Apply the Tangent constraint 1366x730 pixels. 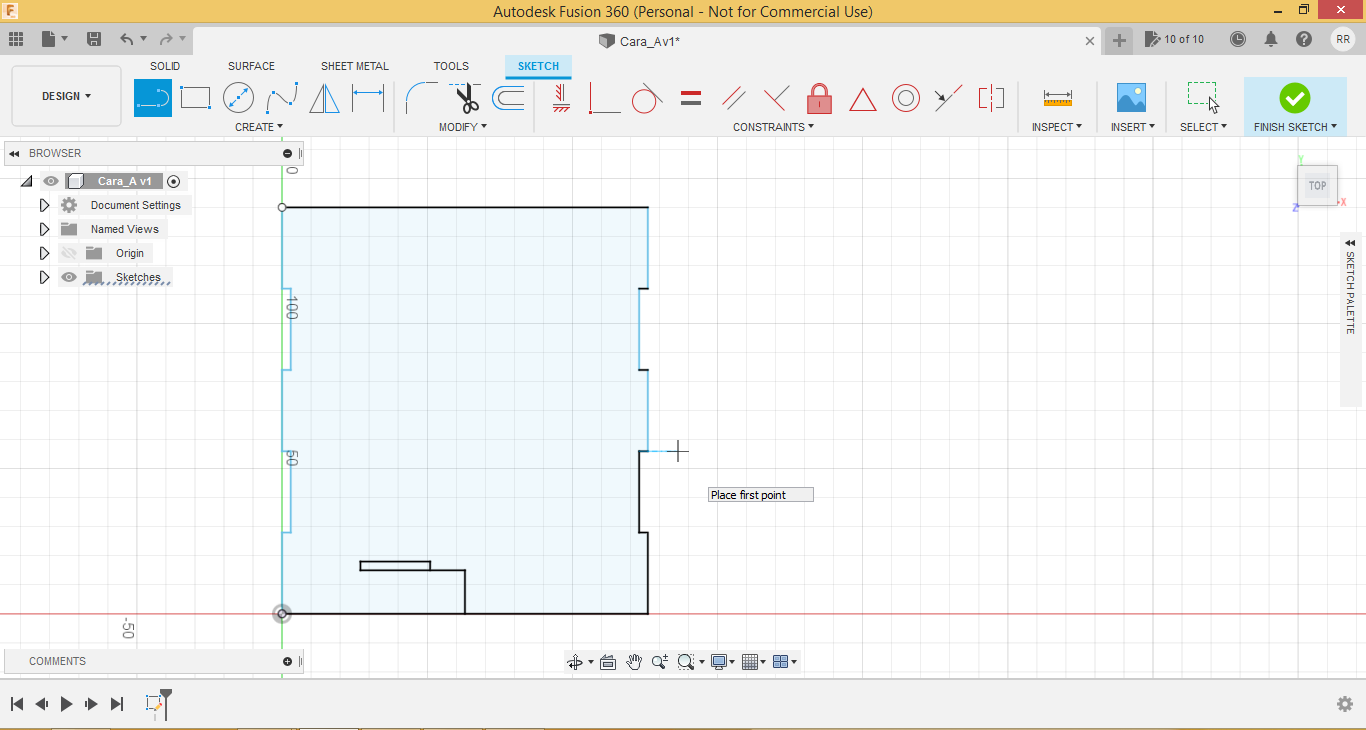coord(647,98)
